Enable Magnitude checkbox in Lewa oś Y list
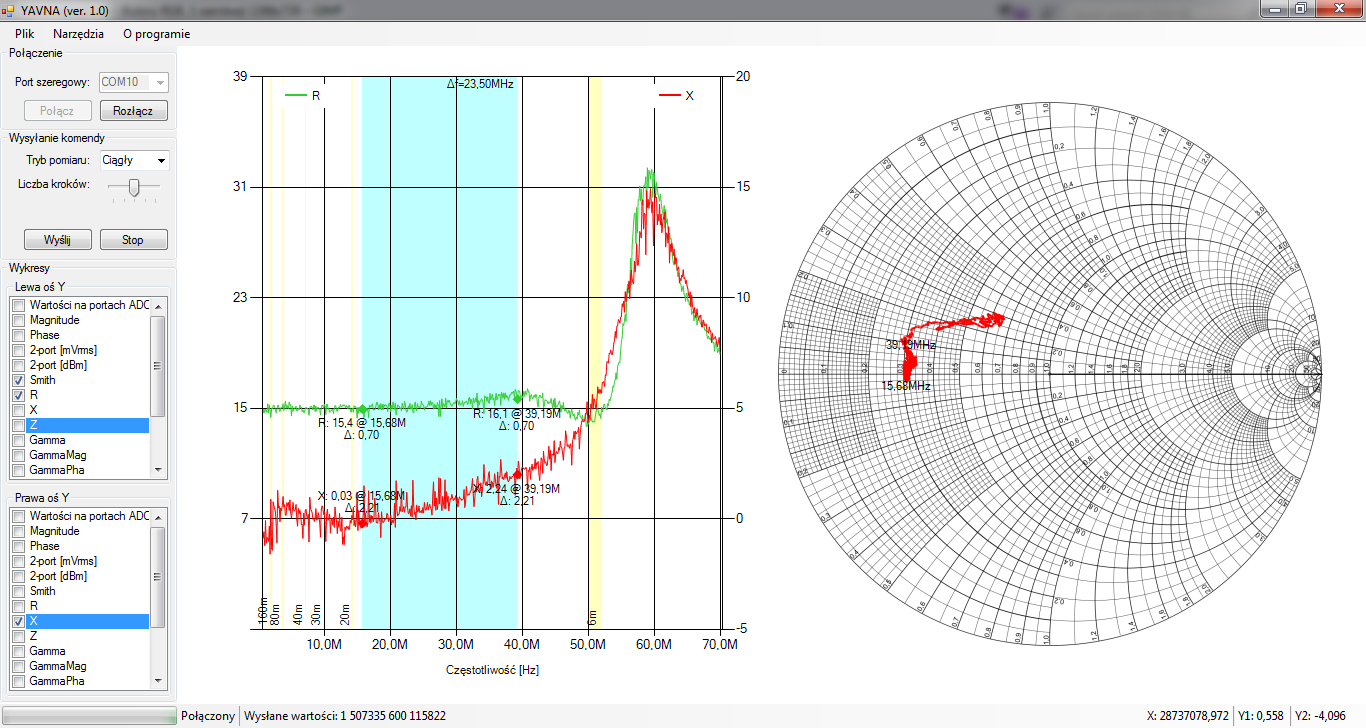The height and width of the screenshot is (728, 1366). 17,320
